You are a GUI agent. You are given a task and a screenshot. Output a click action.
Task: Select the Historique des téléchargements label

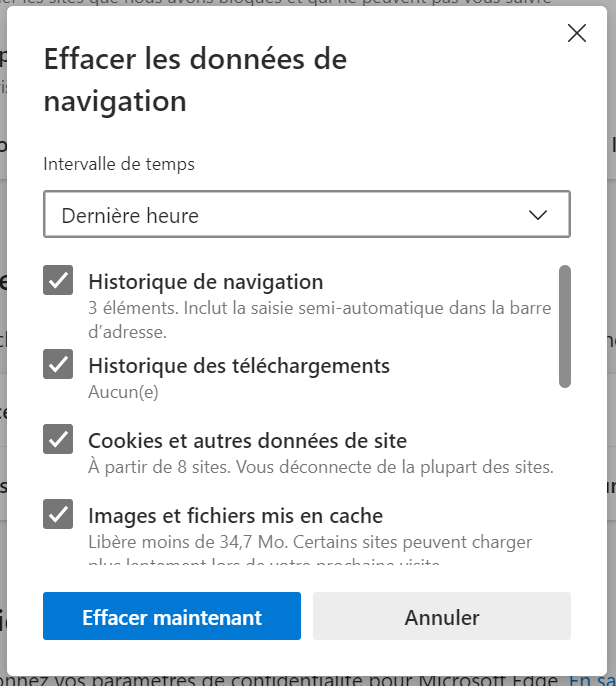[x=238, y=366]
